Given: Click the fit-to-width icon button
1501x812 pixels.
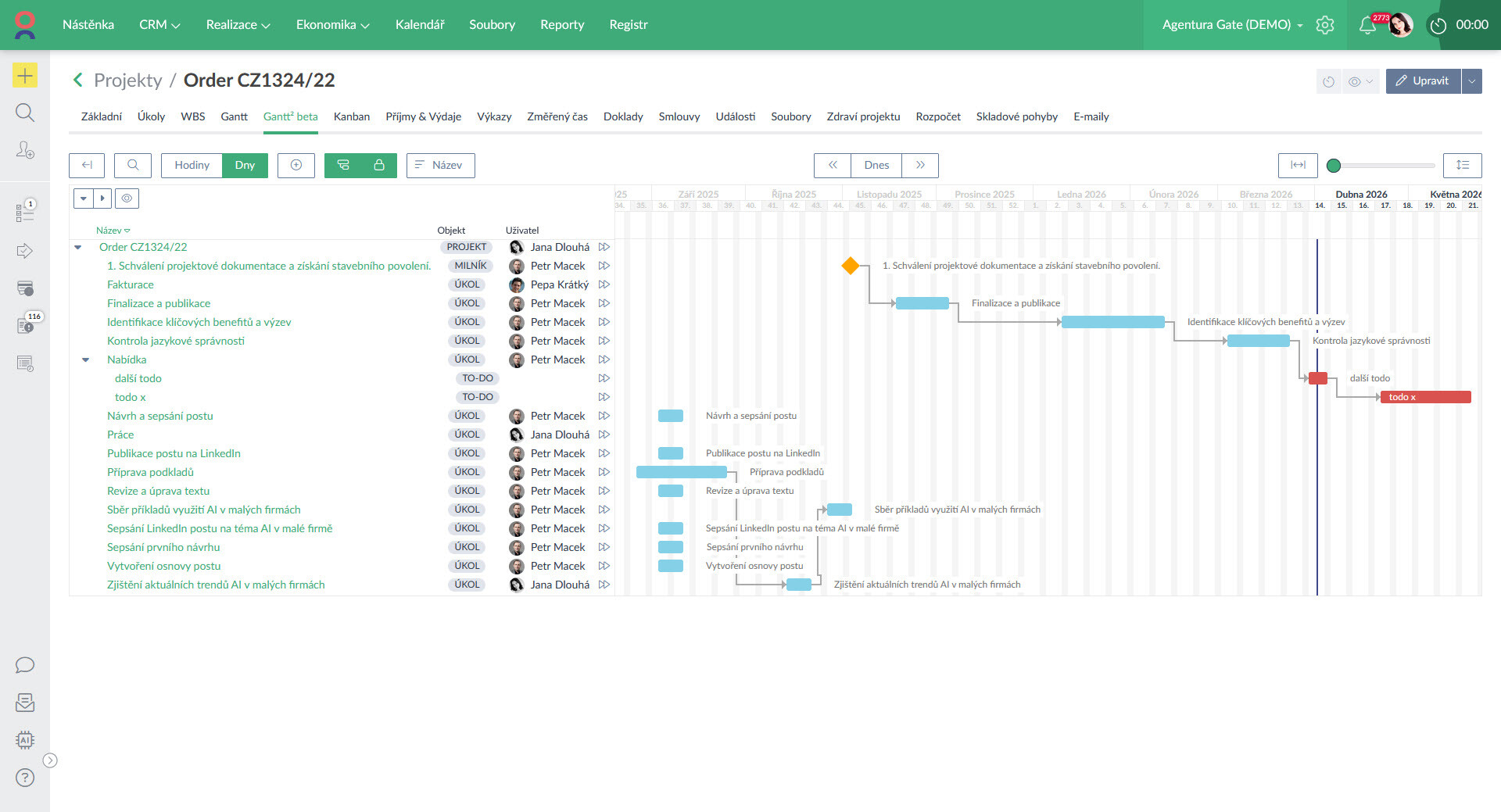Looking at the screenshot, I should coord(1298,165).
